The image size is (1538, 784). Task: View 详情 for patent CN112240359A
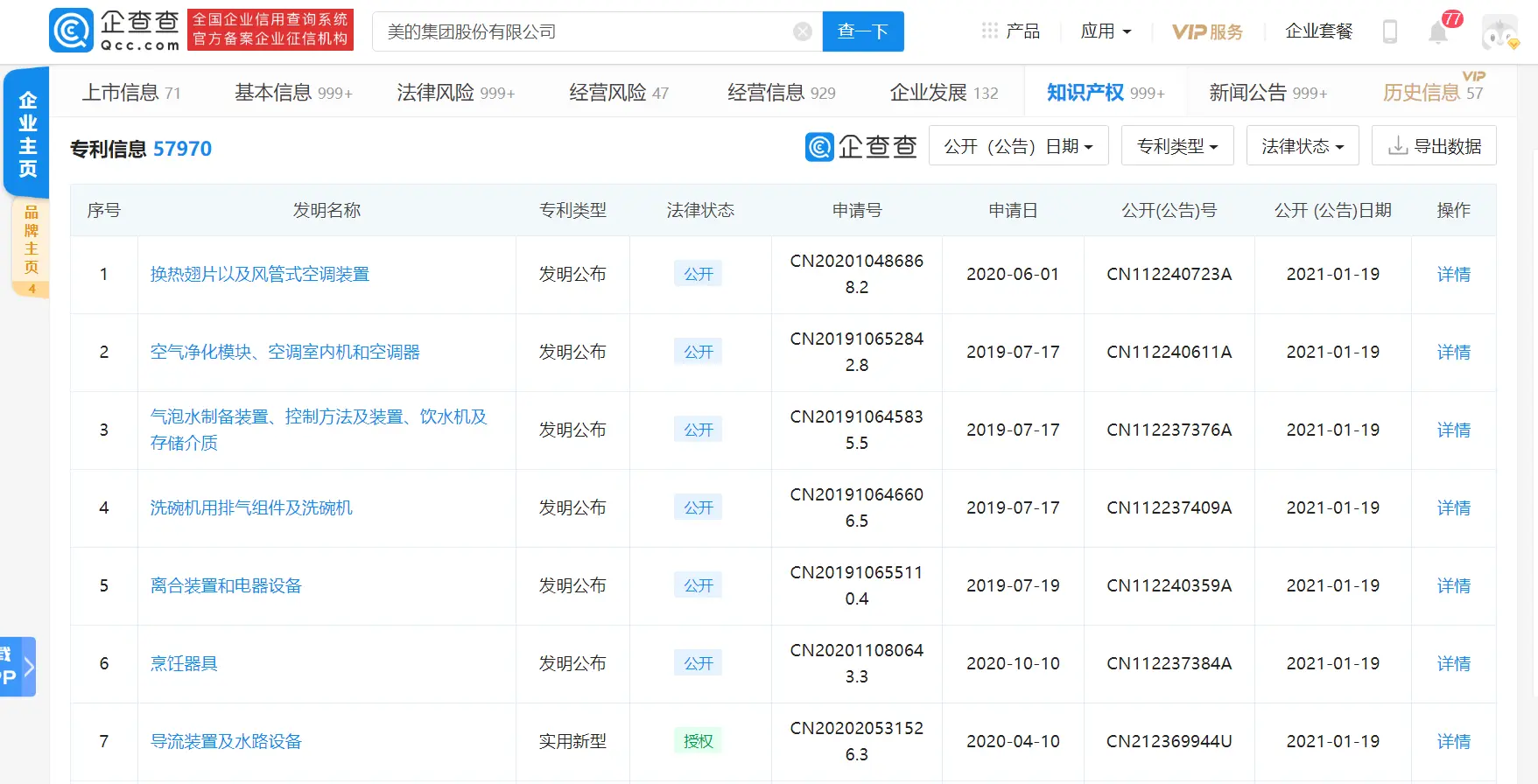[1453, 585]
